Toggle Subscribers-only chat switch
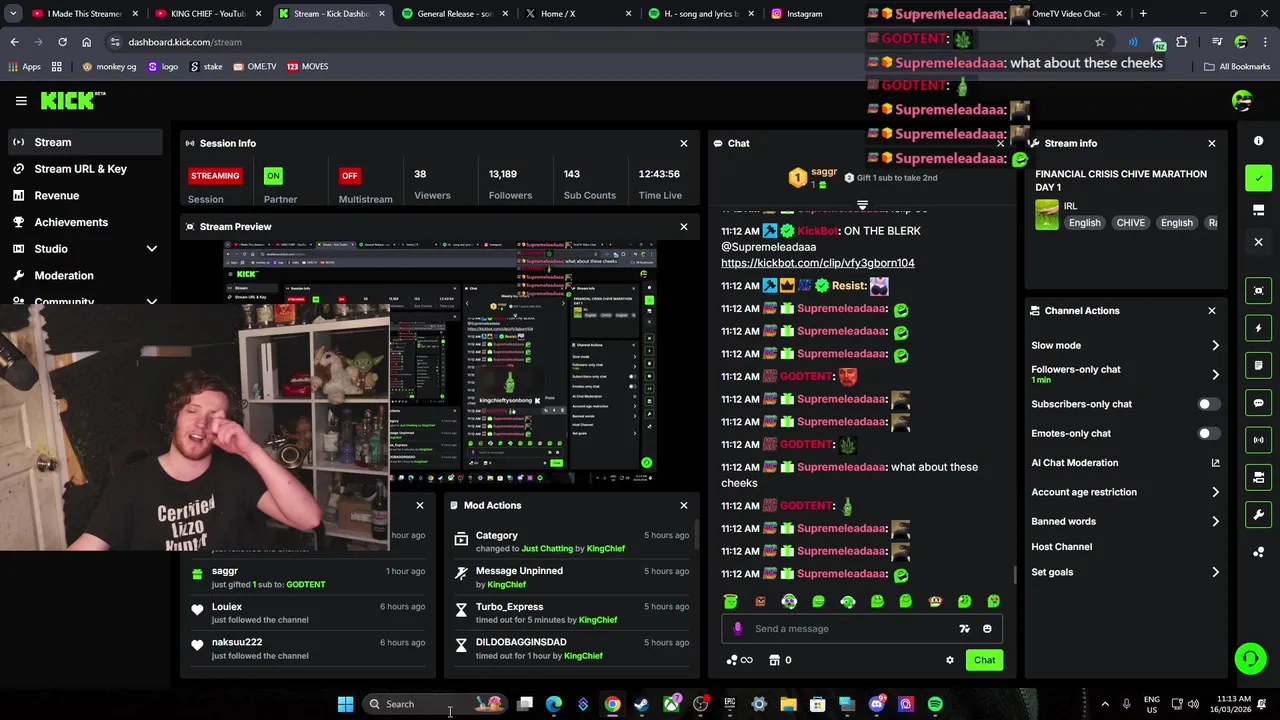 [x=1209, y=404]
